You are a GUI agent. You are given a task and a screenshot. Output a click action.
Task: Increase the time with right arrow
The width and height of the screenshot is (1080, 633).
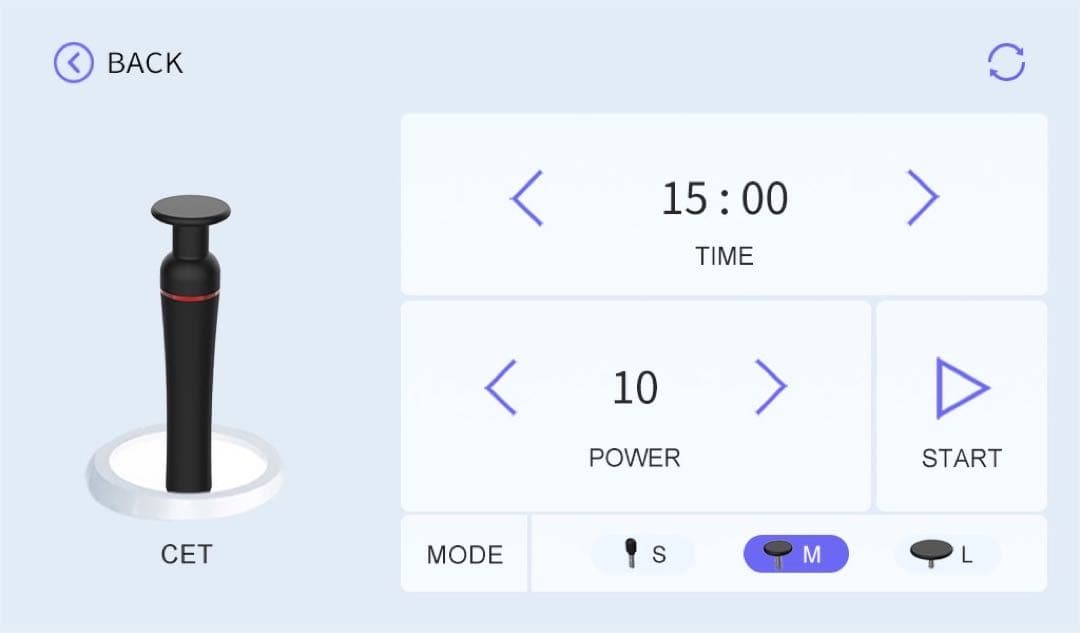[x=922, y=198]
